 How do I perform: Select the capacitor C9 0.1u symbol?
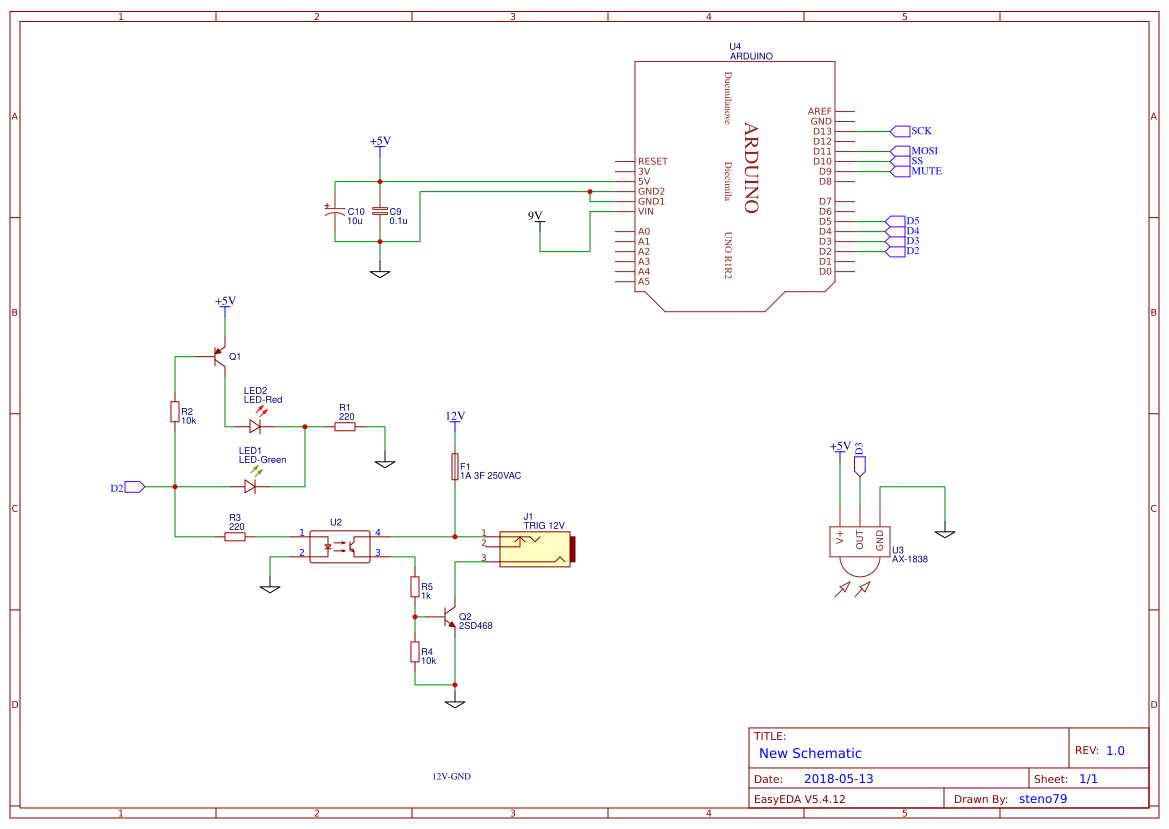[379, 213]
